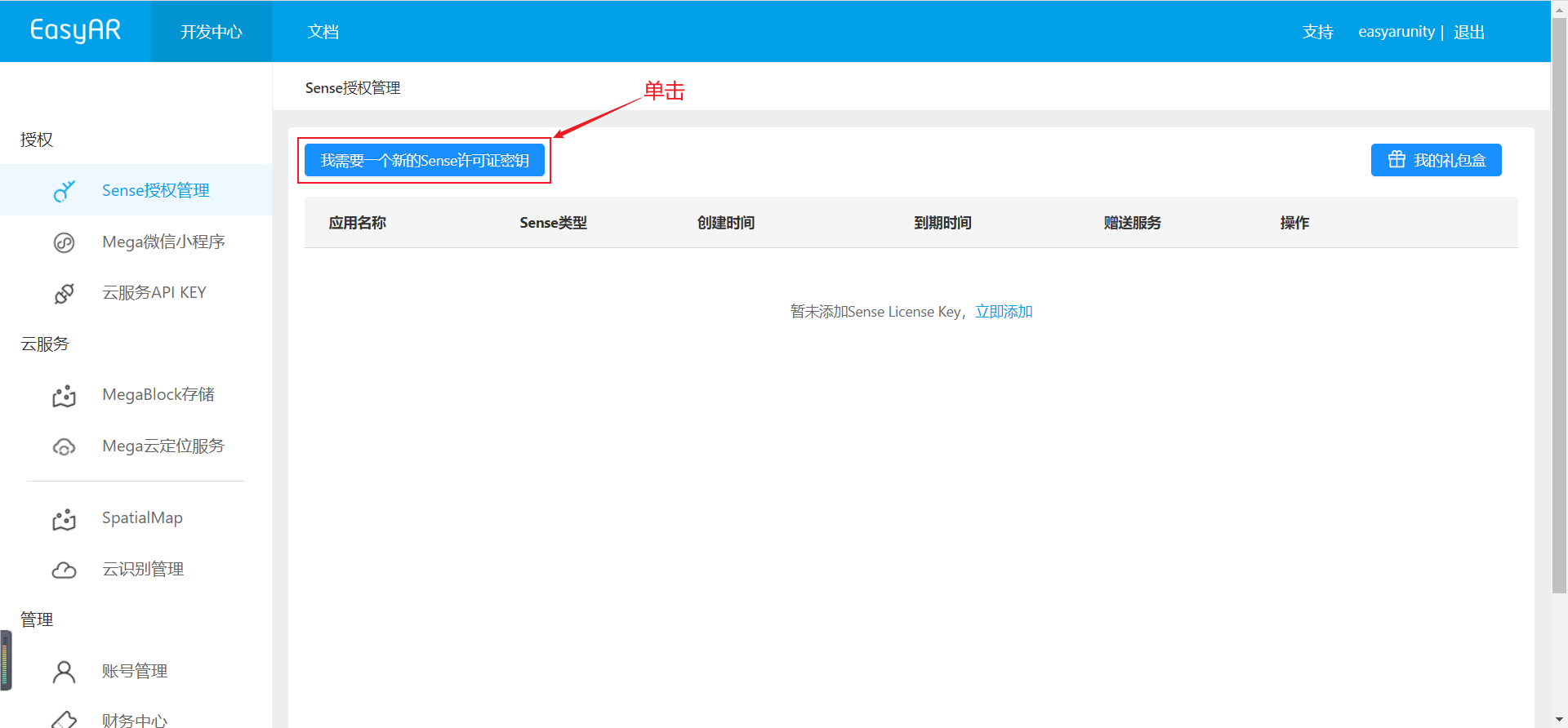Image resolution: width=1568 pixels, height=728 pixels.
Task: Click the gift icon in 我的礼包盒
Action: pos(1396,159)
